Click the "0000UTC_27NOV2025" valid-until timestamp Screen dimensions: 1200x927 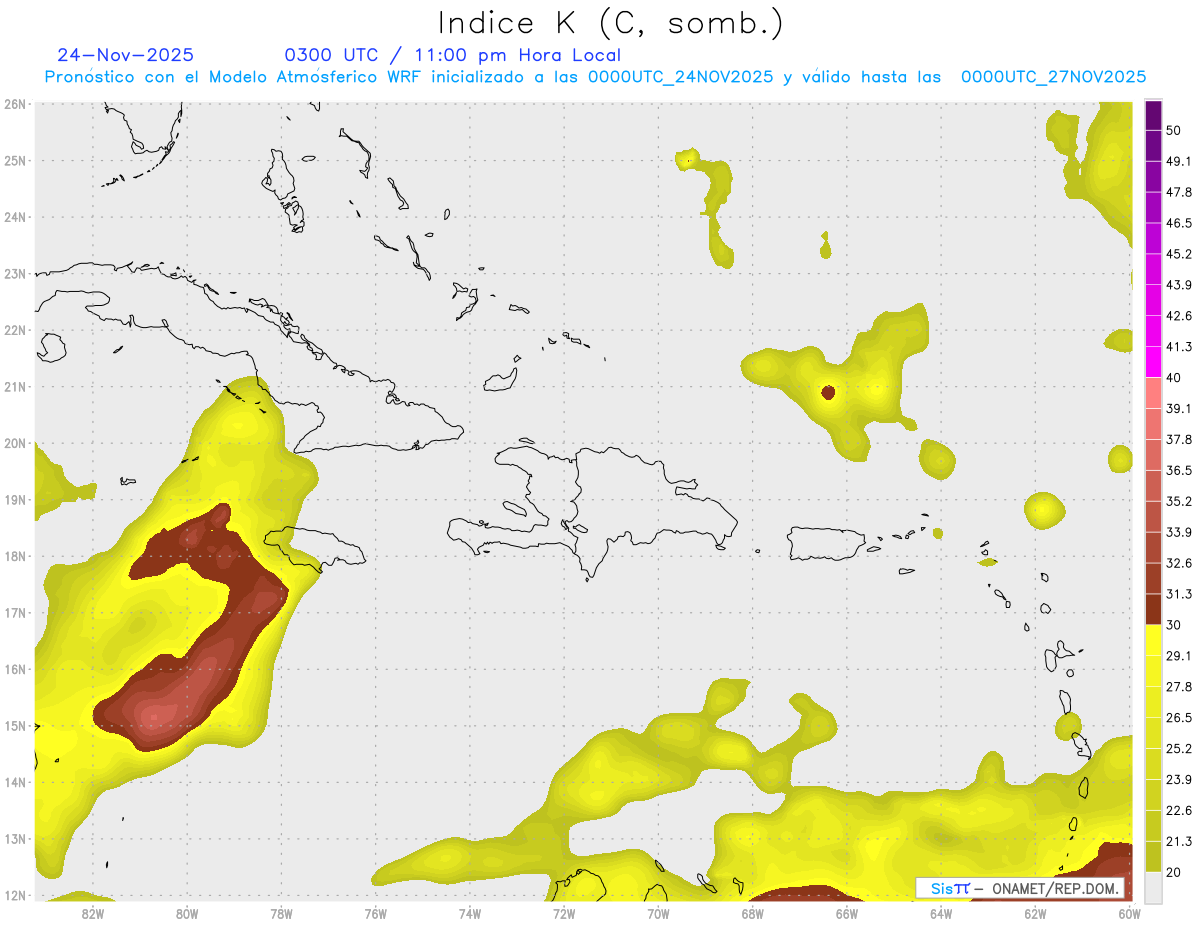[x=1053, y=77]
